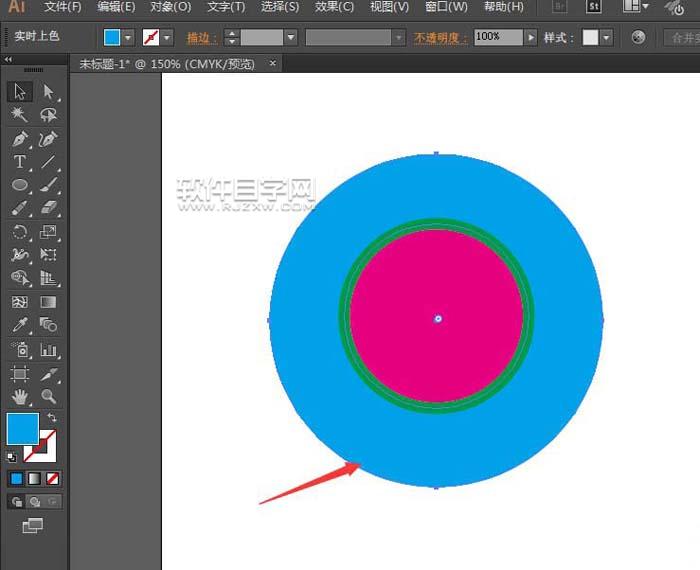Select the Ellipse tool
The width and height of the screenshot is (700, 570).
(19, 185)
